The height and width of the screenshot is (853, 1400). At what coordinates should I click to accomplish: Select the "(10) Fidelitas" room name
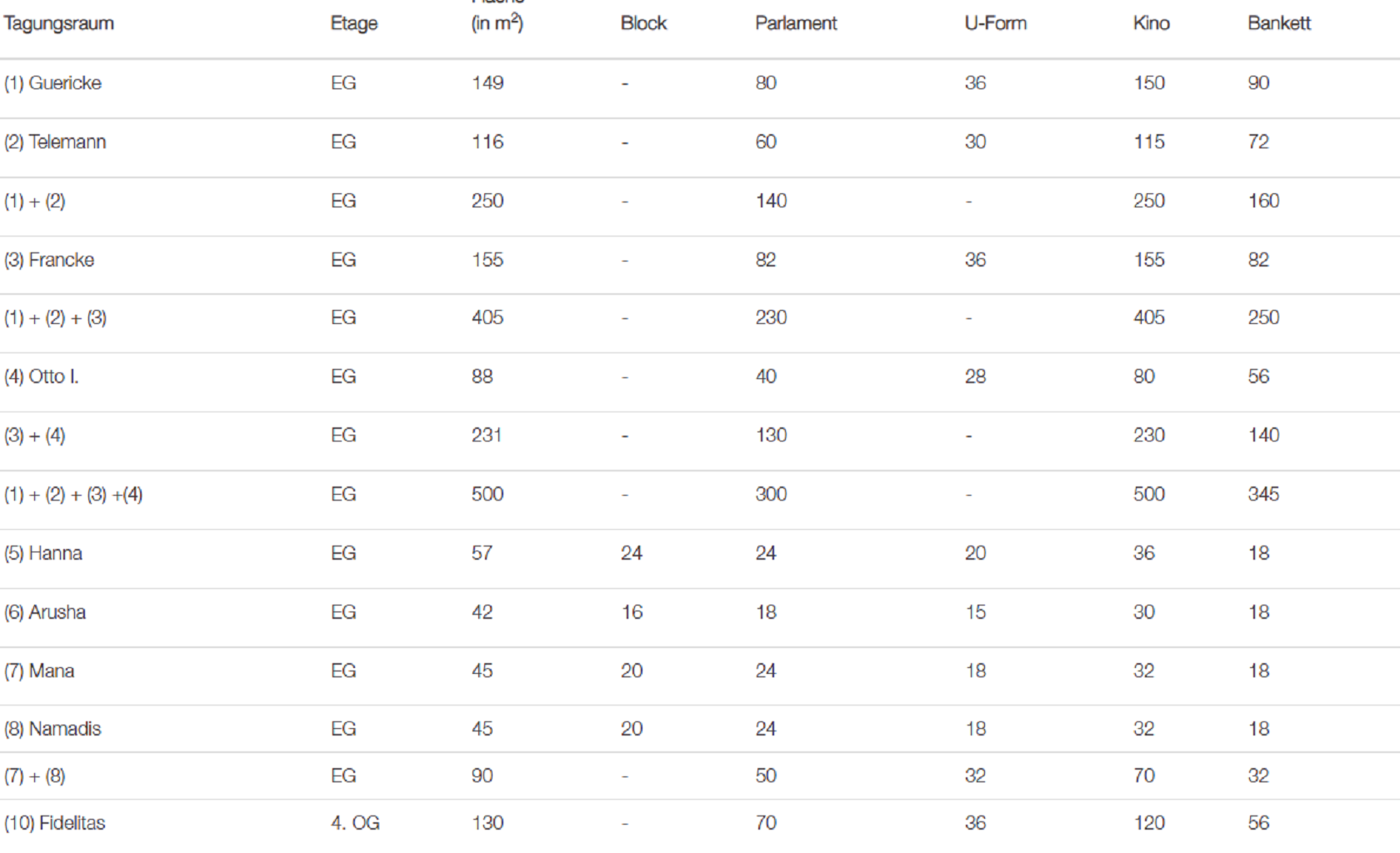[55, 823]
